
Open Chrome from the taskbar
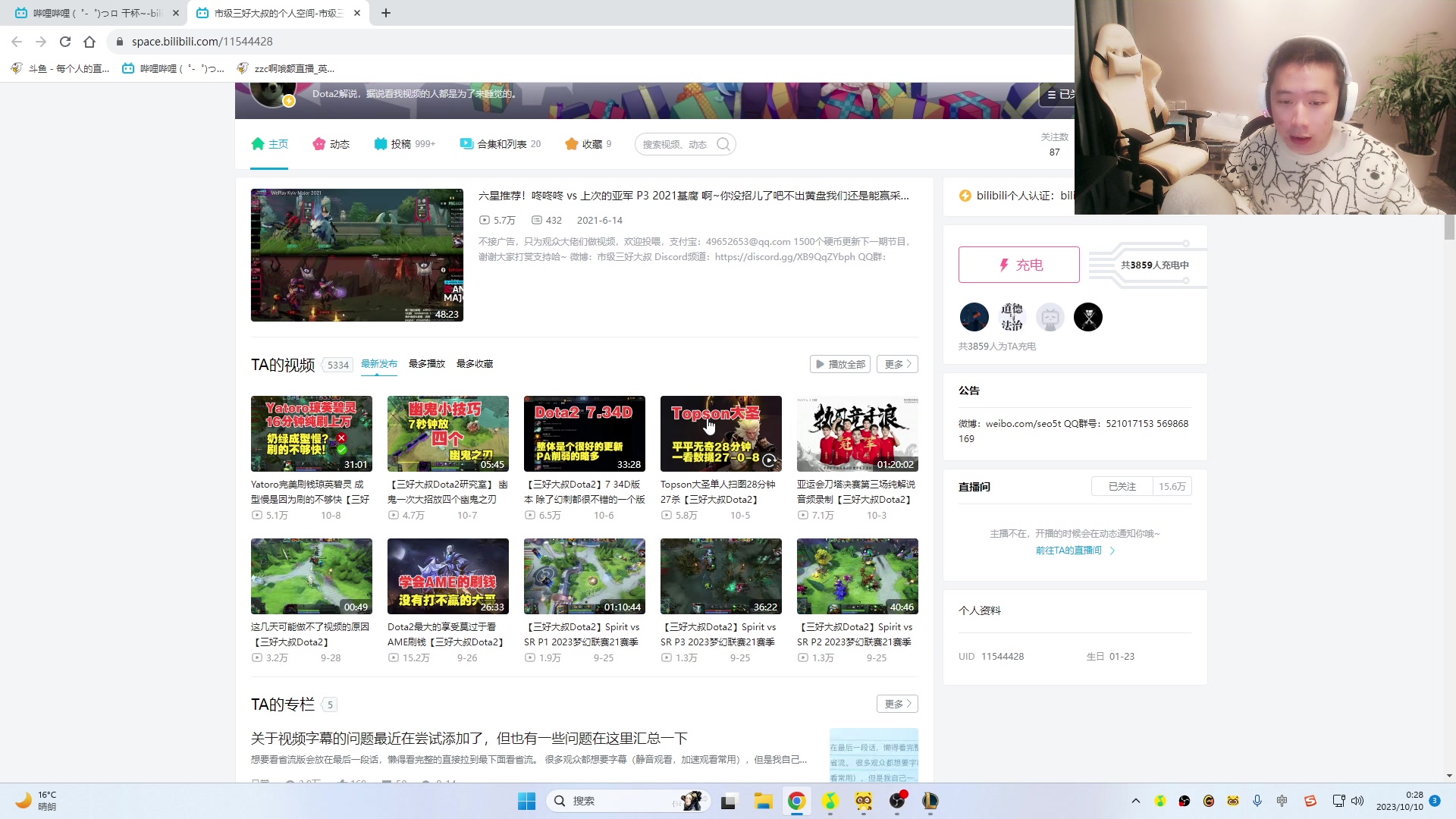(796, 801)
